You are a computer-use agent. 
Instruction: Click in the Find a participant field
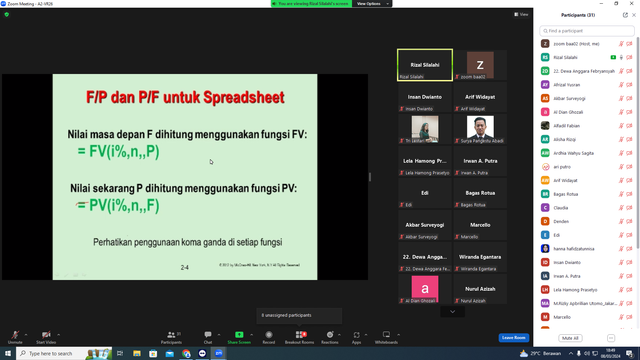[587, 31]
